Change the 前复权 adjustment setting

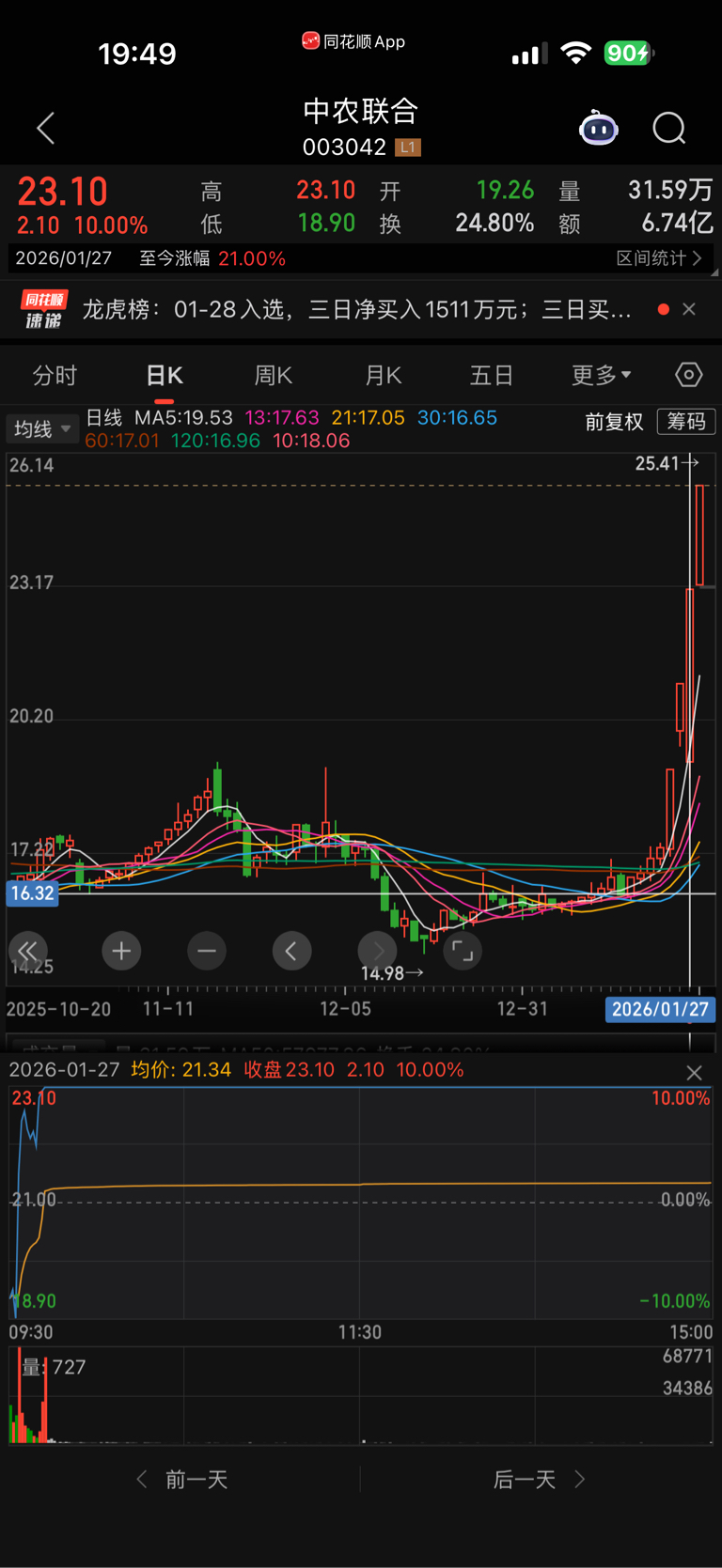(x=614, y=422)
